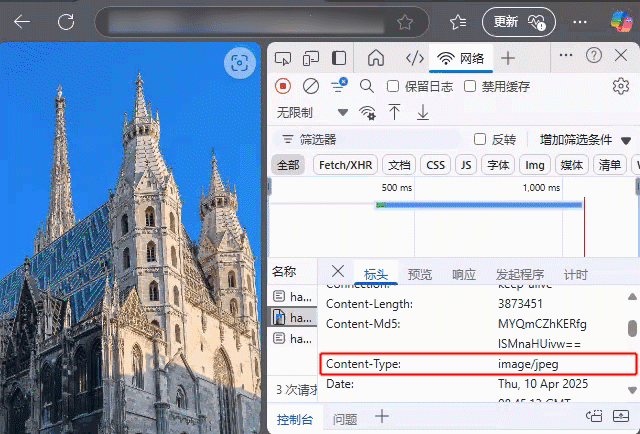
Task: Check the 反转 invert checkbox
Action: [480, 139]
